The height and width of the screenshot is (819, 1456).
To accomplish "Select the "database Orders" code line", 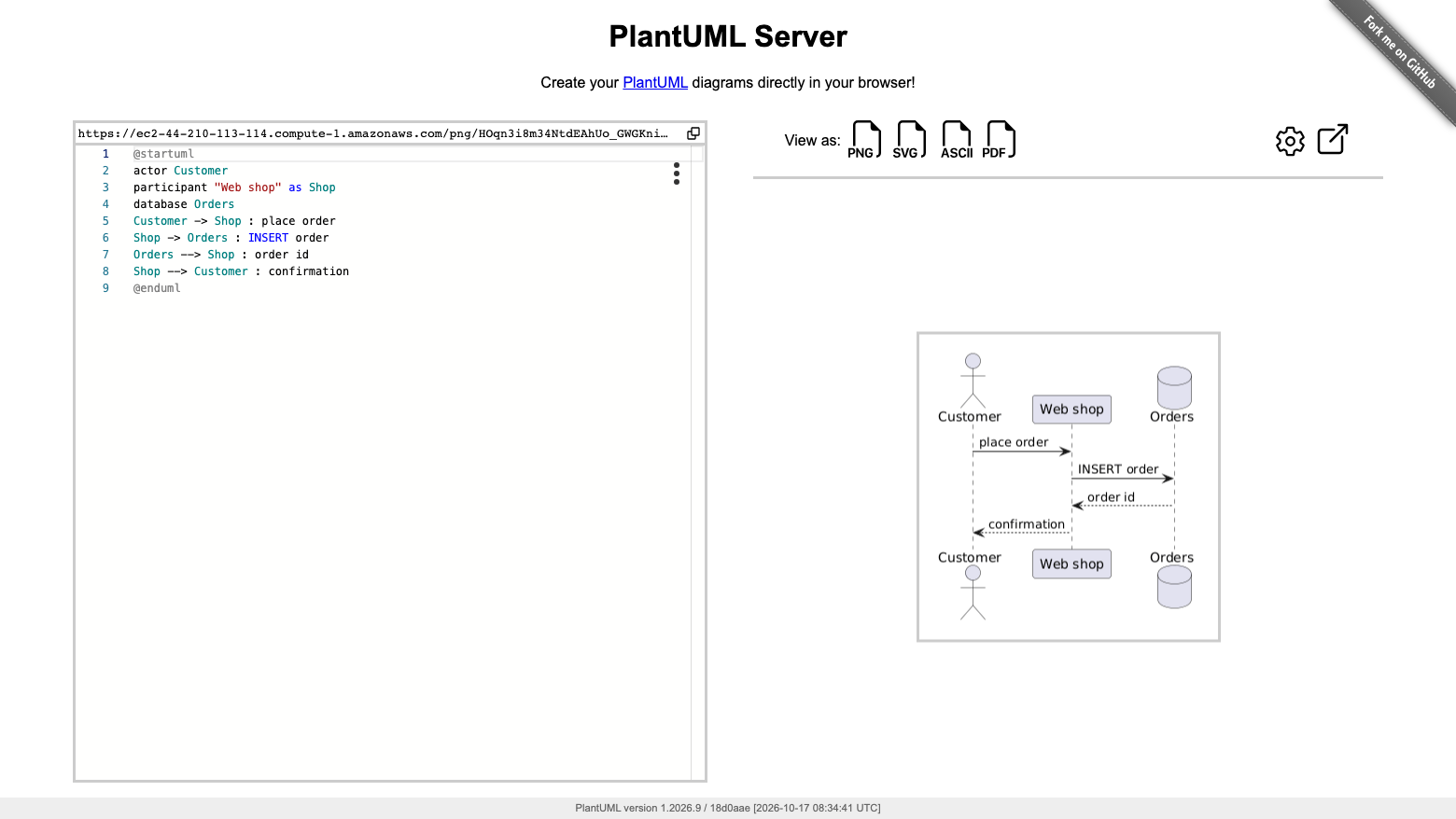I will (184, 204).
